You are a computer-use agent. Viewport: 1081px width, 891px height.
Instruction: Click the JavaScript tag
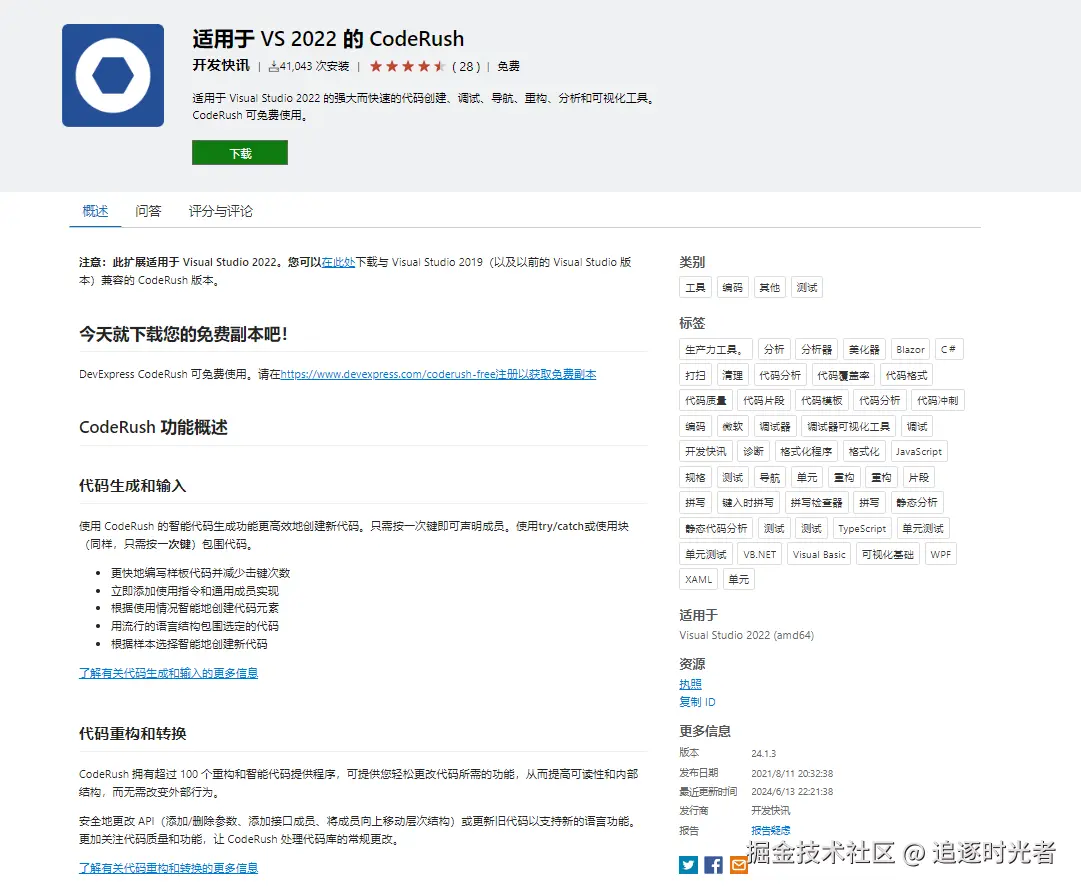(x=918, y=452)
